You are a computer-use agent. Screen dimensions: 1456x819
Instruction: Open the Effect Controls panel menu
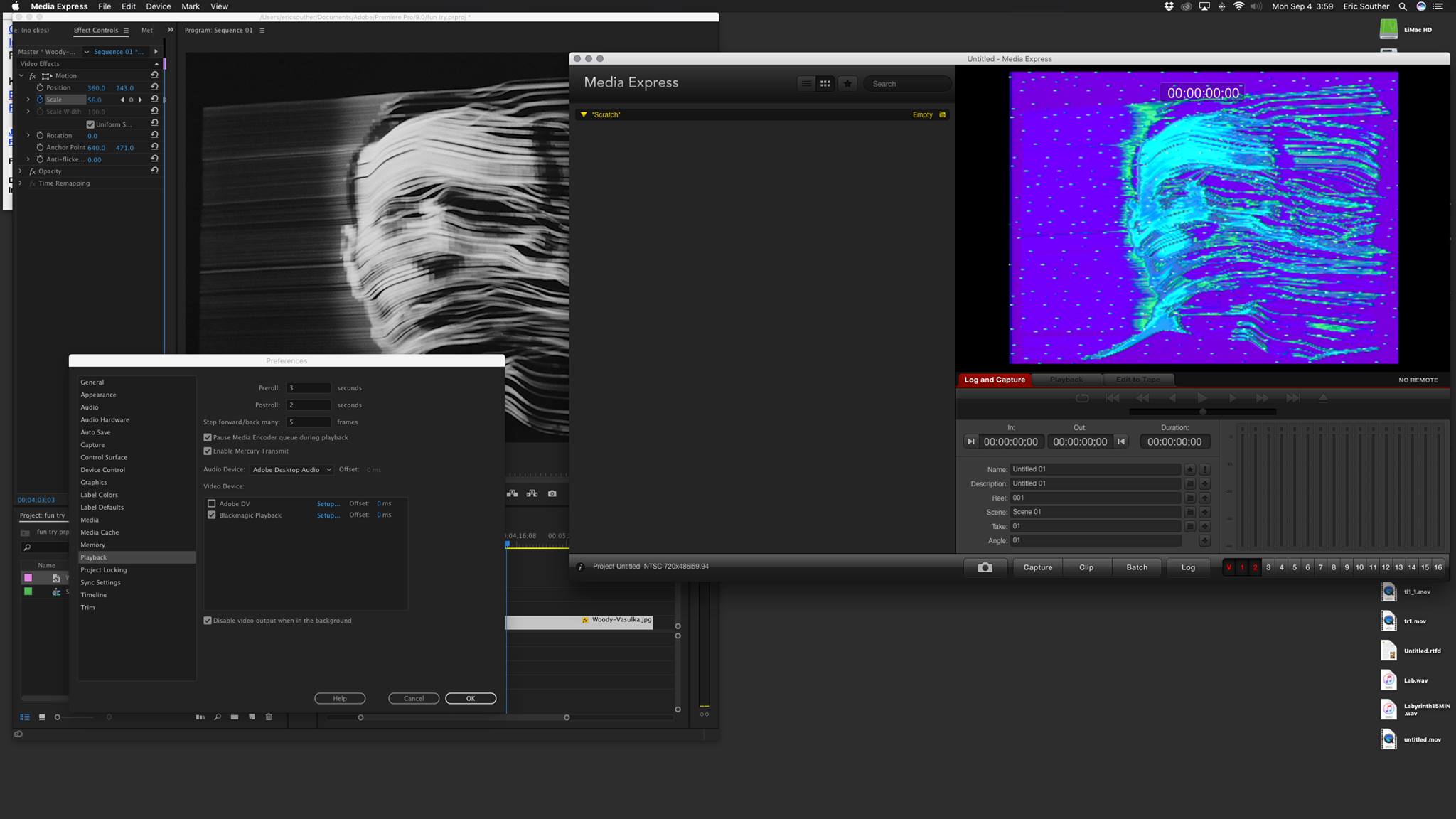click(126, 31)
